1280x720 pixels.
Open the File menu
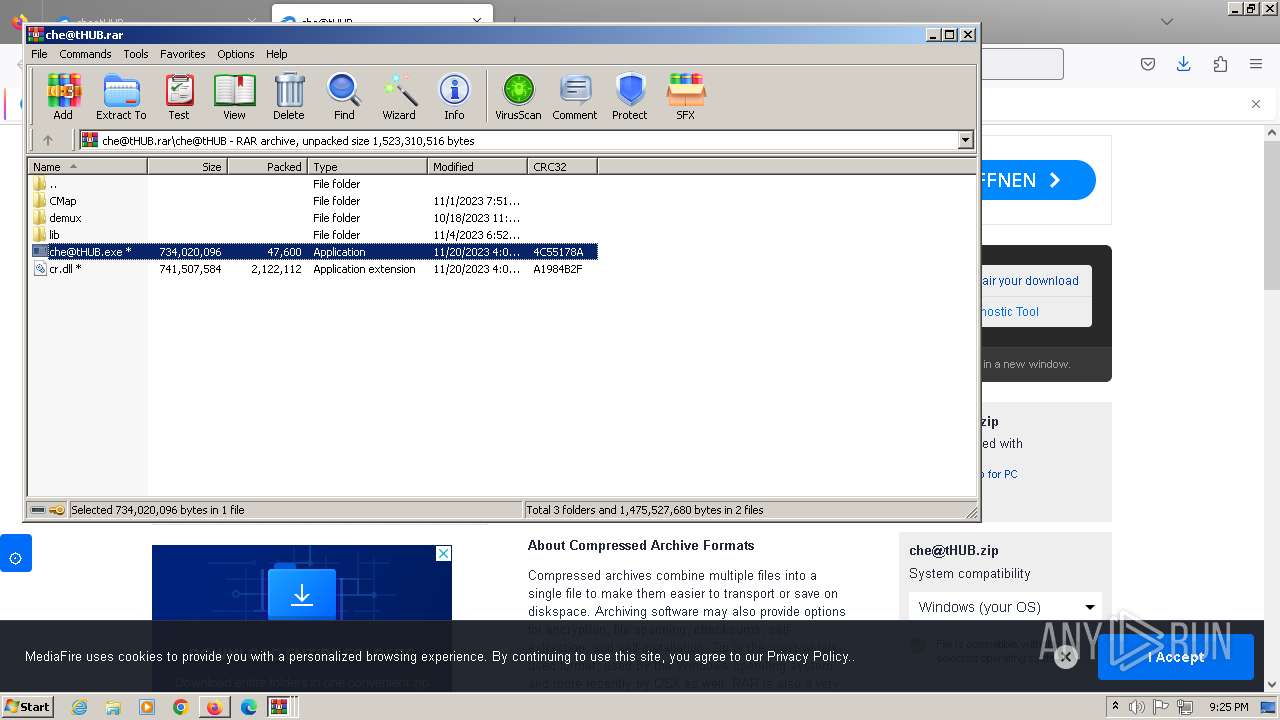click(x=39, y=54)
